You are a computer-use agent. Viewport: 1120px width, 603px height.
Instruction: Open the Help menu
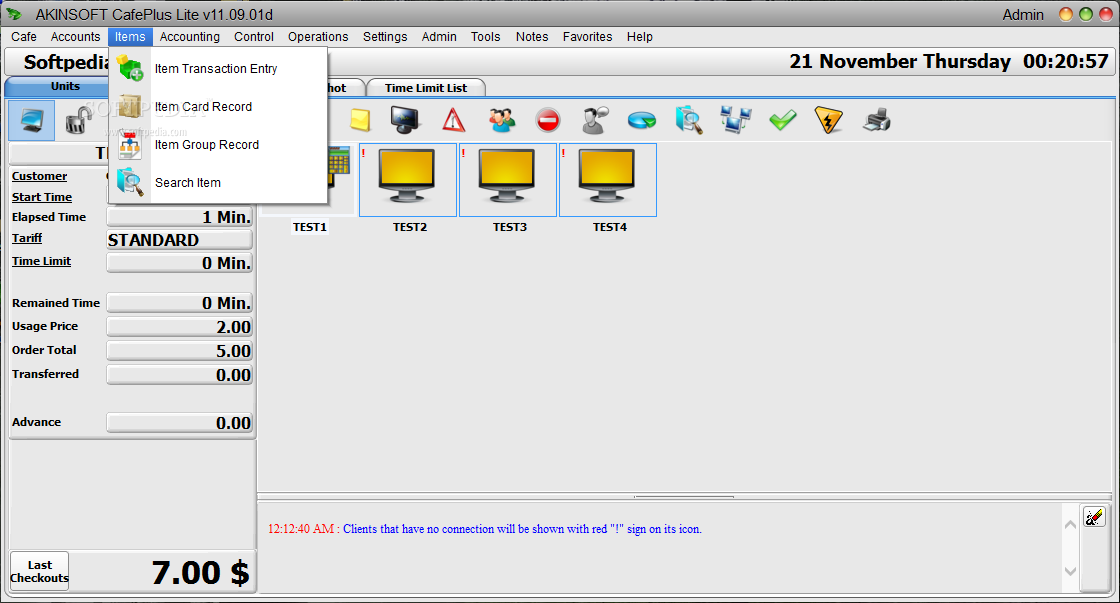pos(639,36)
